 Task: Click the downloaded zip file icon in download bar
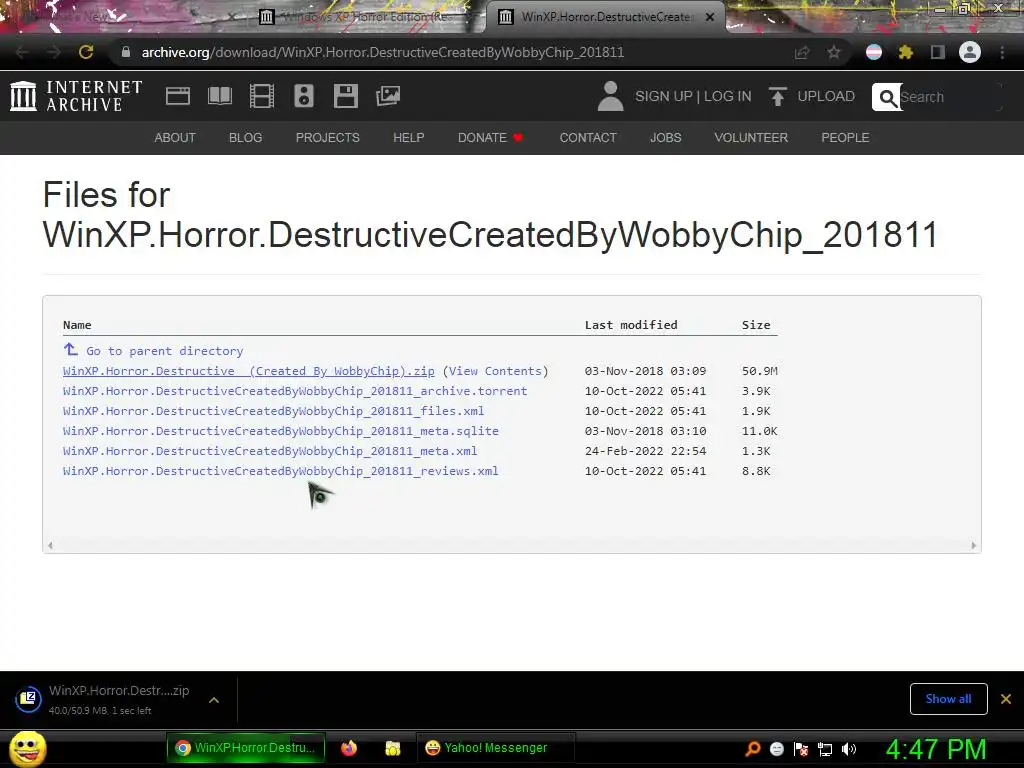tap(29, 699)
